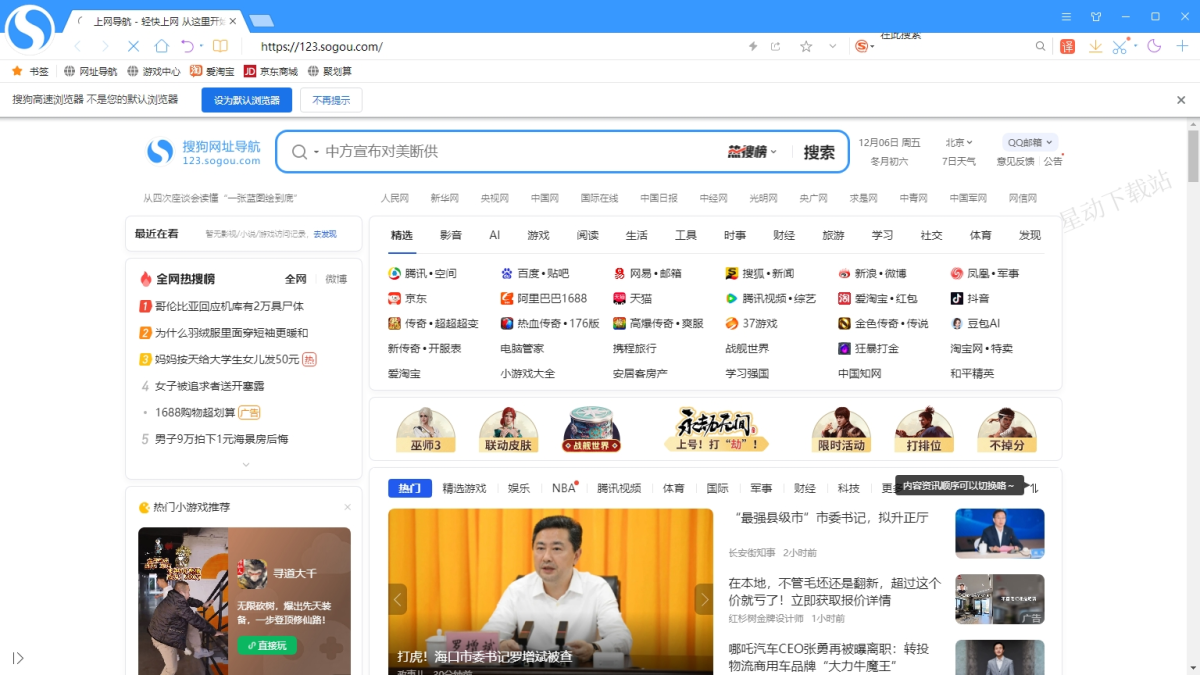The height and width of the screenshot is (675, 1200).
Task: Add an extension with the plus icon
Action: click(x=1182, y=46)
